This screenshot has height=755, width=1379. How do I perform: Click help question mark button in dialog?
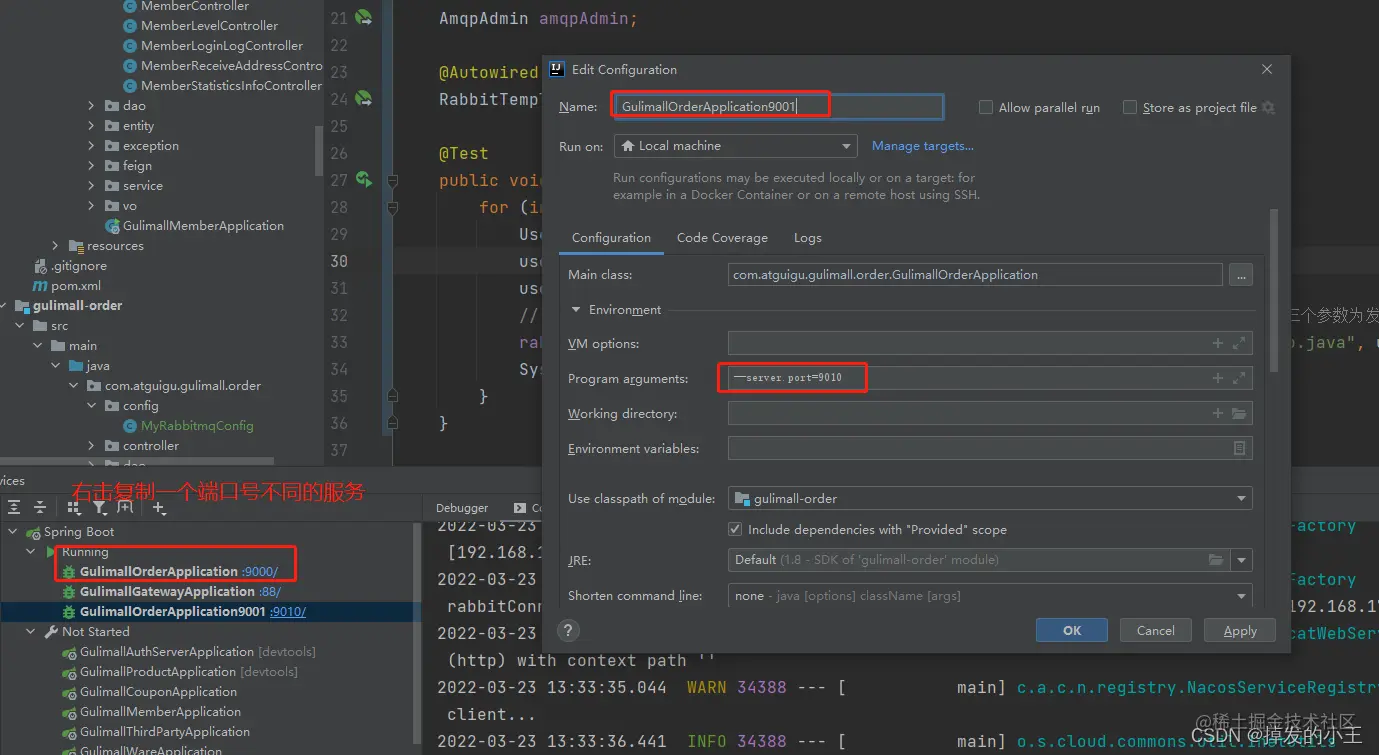(568, 630)
